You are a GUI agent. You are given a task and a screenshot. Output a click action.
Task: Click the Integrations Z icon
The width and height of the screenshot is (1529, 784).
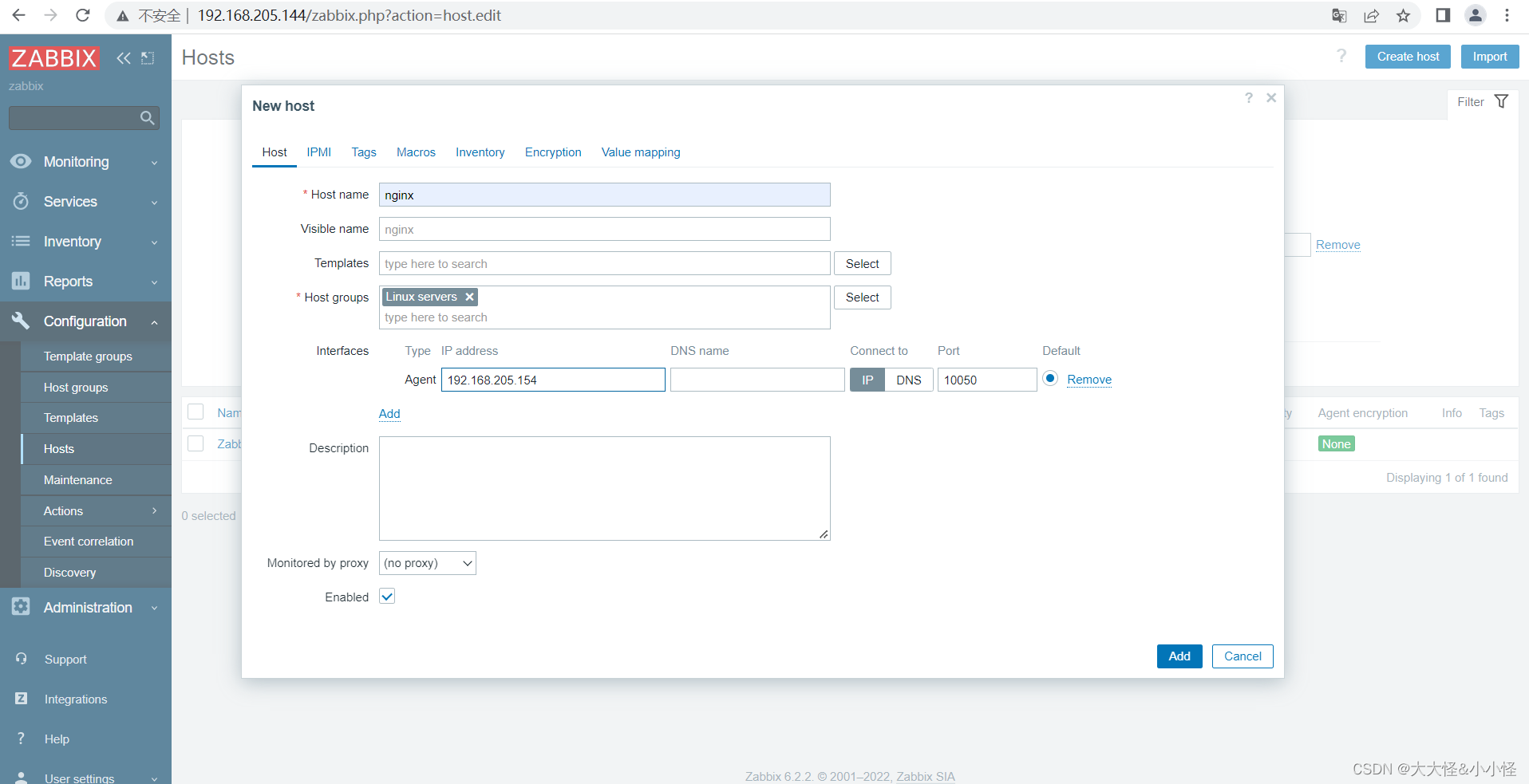click(x=22, y=699)
